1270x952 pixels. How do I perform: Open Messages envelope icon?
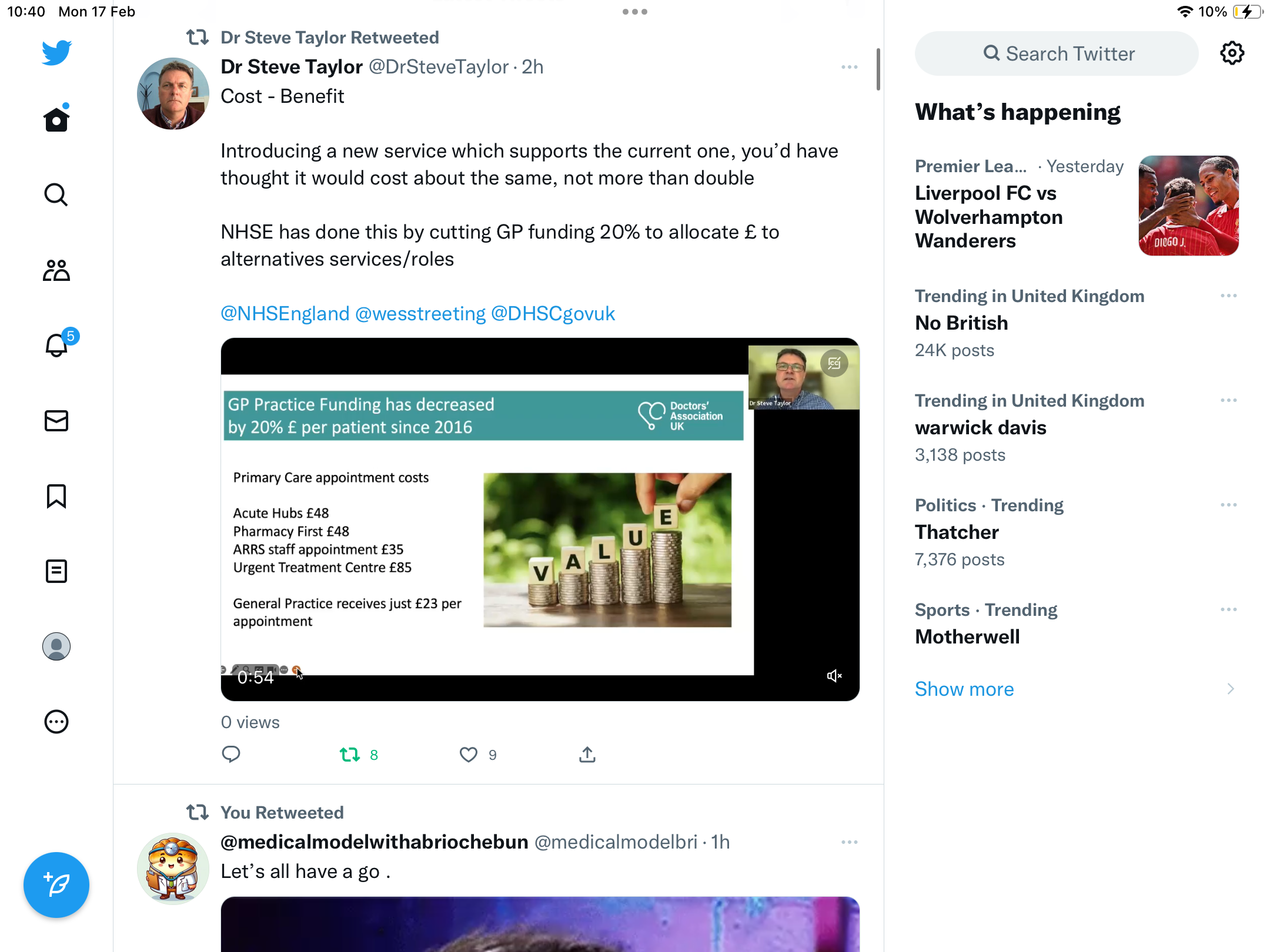[x=56, y=421]
